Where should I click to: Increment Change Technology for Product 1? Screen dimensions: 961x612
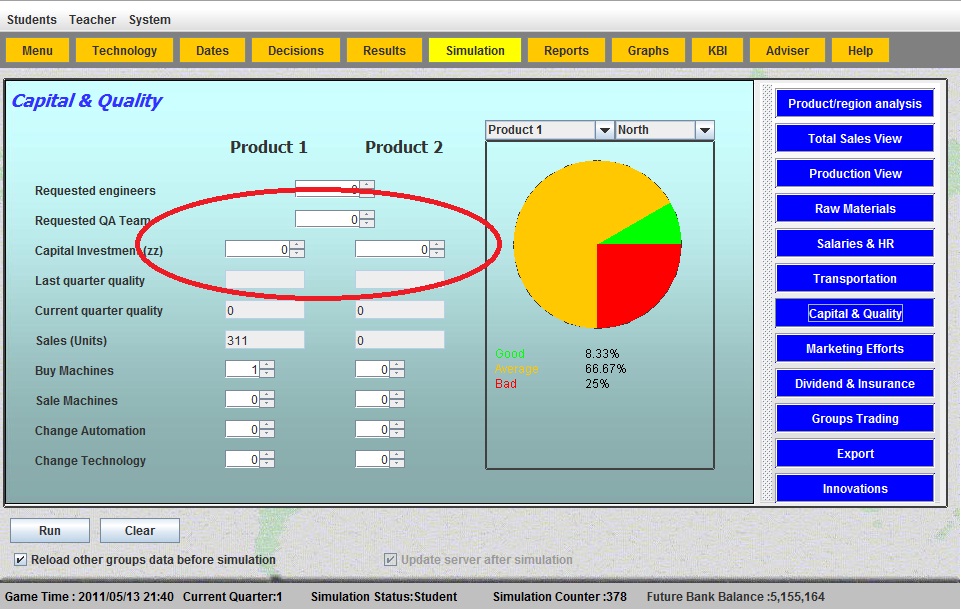tap(267, 456)
